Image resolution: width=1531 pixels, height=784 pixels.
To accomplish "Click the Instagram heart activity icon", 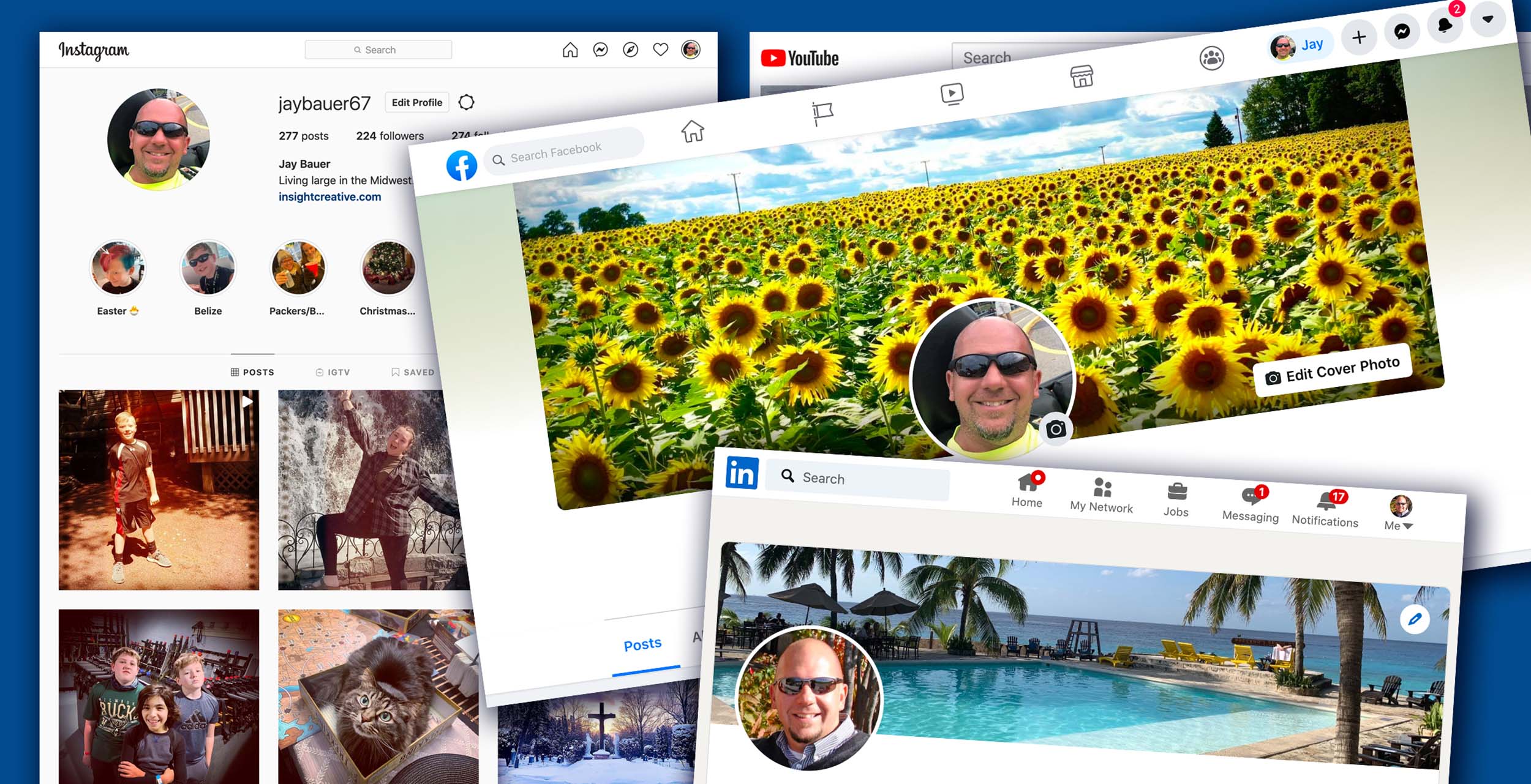I will [x=660, y=50].
